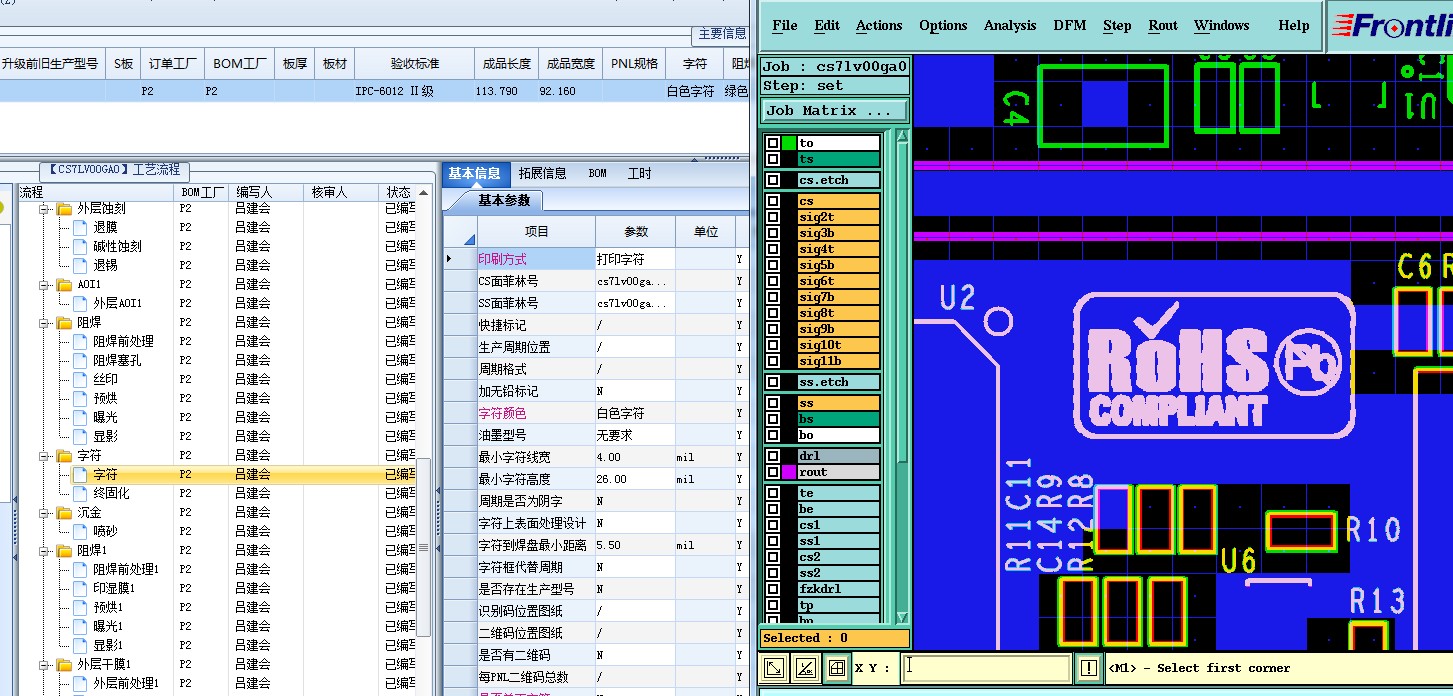Collapse the 外层干膜1 tree node
This screenshot has height=696, width=1453.
(44, 665)
